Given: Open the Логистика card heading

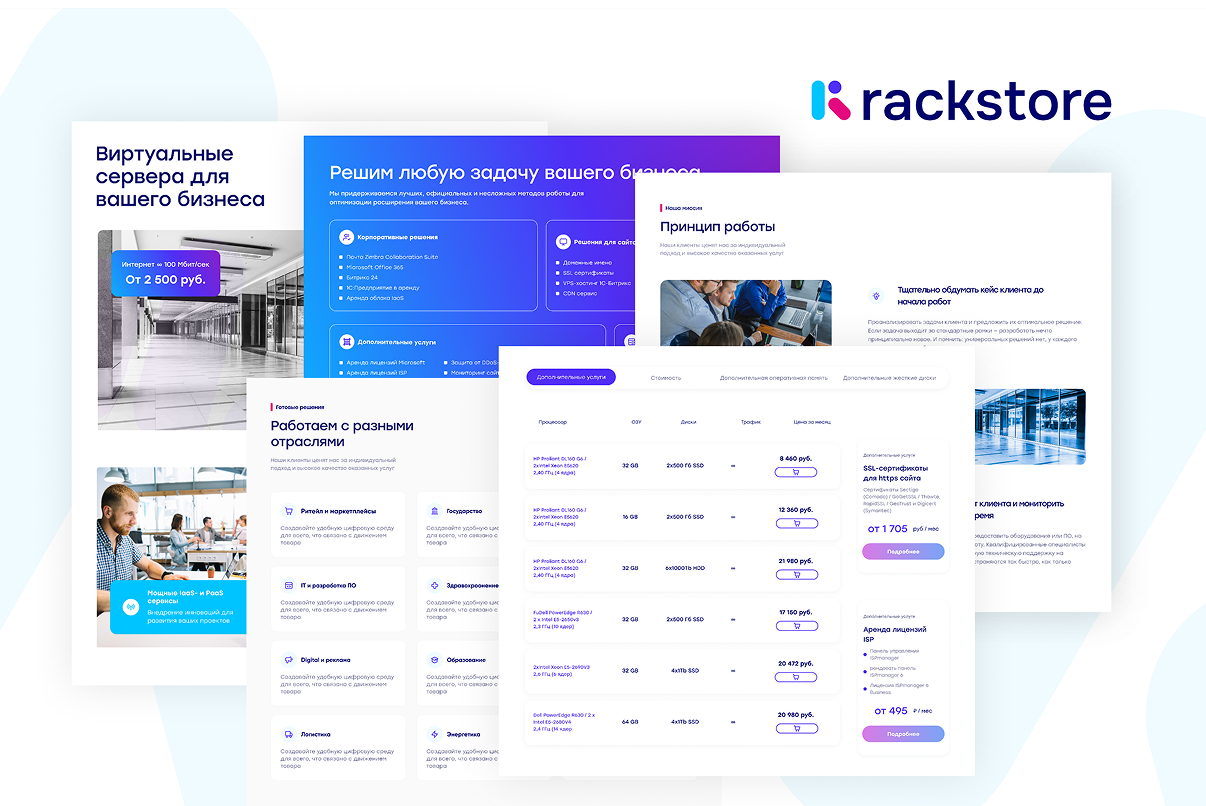Looking at the screenshot, I should pos(315,734).
